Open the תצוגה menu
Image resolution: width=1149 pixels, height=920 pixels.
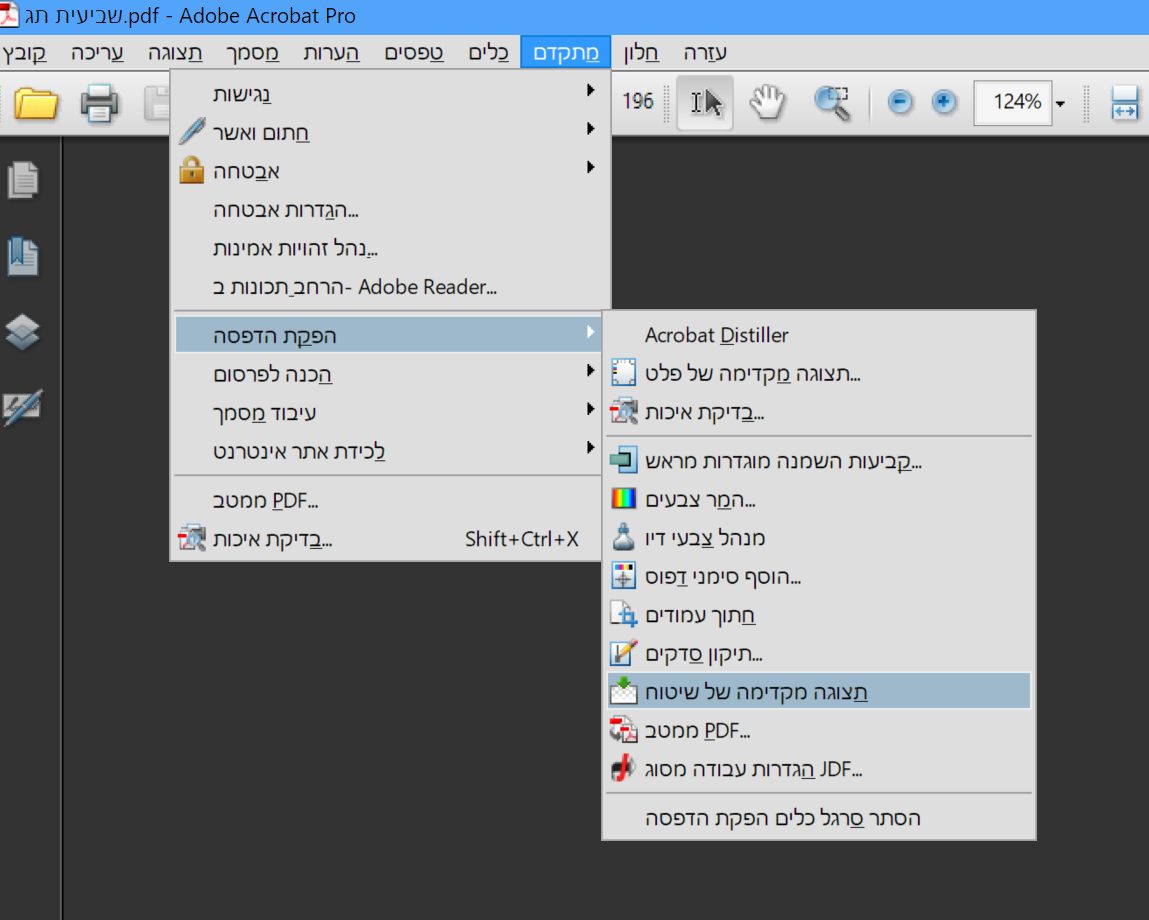point(174,53)
